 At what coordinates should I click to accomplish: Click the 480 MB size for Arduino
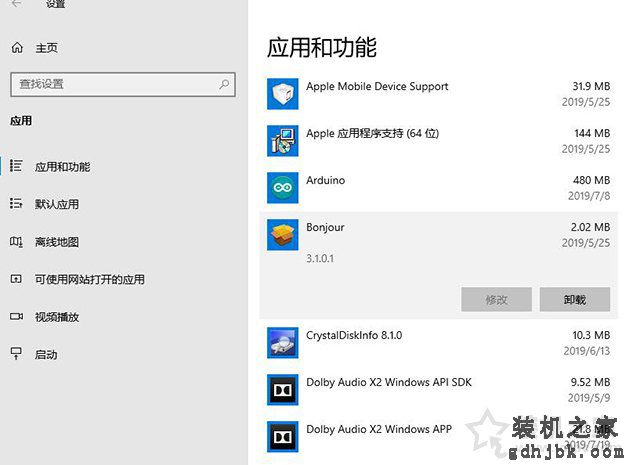pos(591,180)
